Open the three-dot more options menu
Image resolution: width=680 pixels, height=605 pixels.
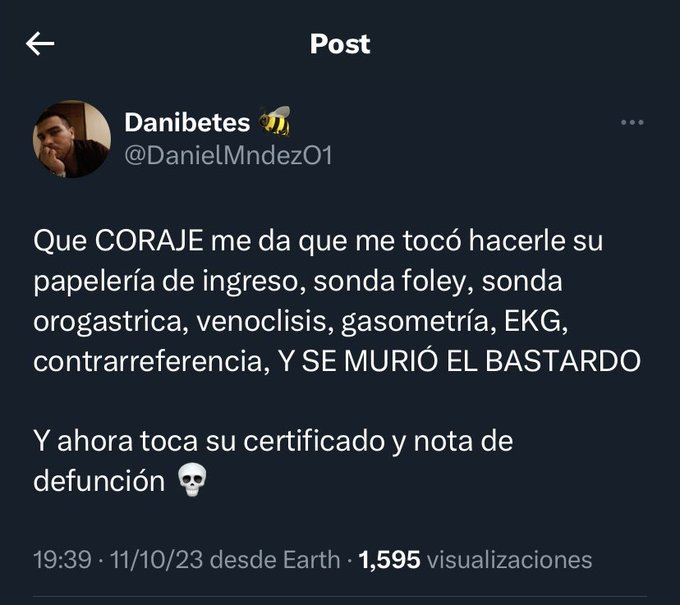(632, 123)
